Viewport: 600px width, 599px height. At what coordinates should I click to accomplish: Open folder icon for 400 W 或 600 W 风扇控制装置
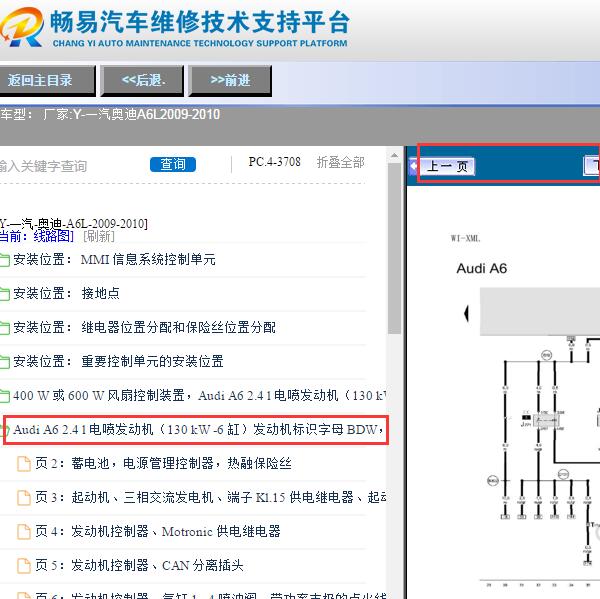(x=4, y=396)
